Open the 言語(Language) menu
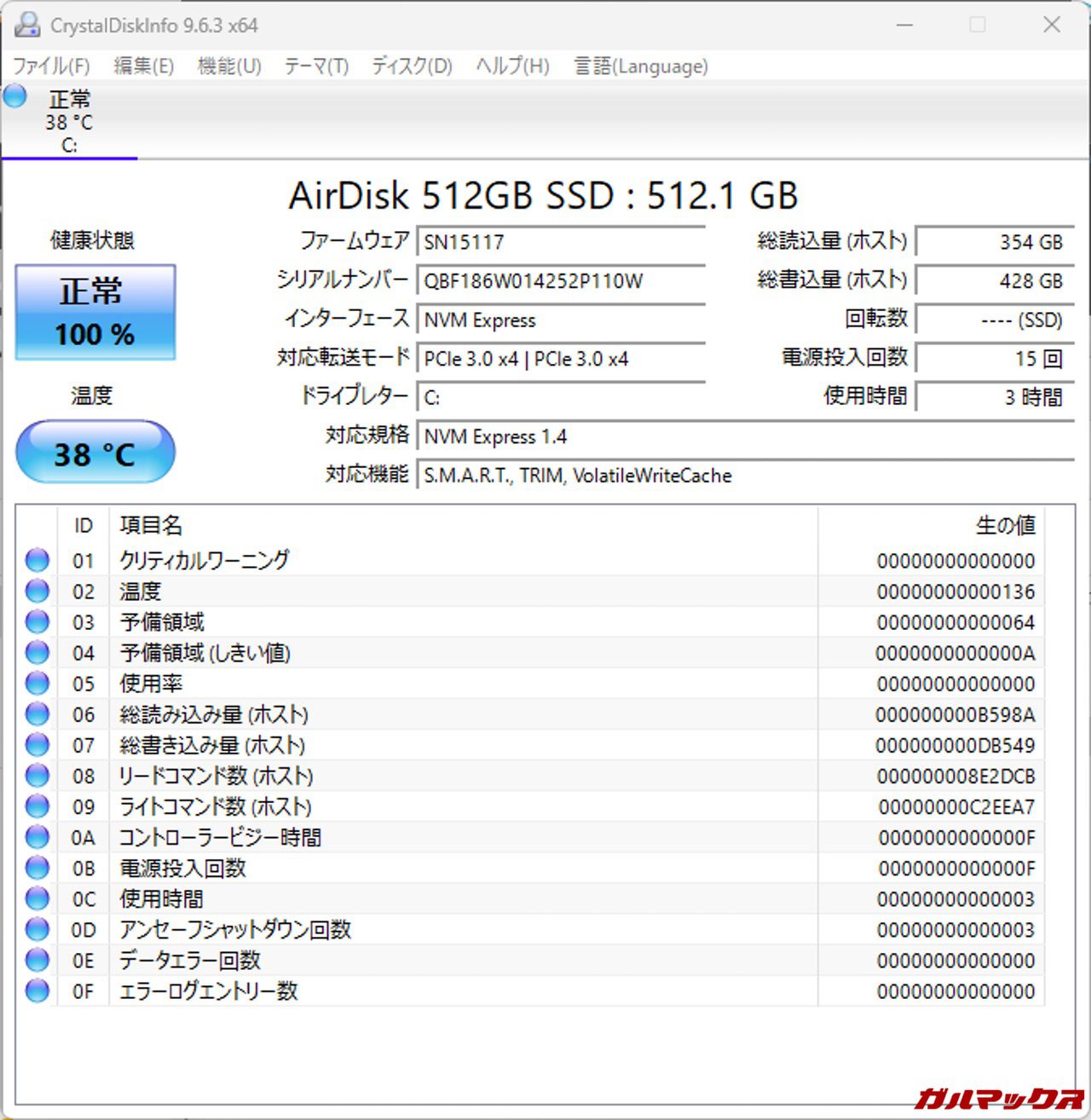This screenshot has height=1120, width=1091. click(641, 66)
